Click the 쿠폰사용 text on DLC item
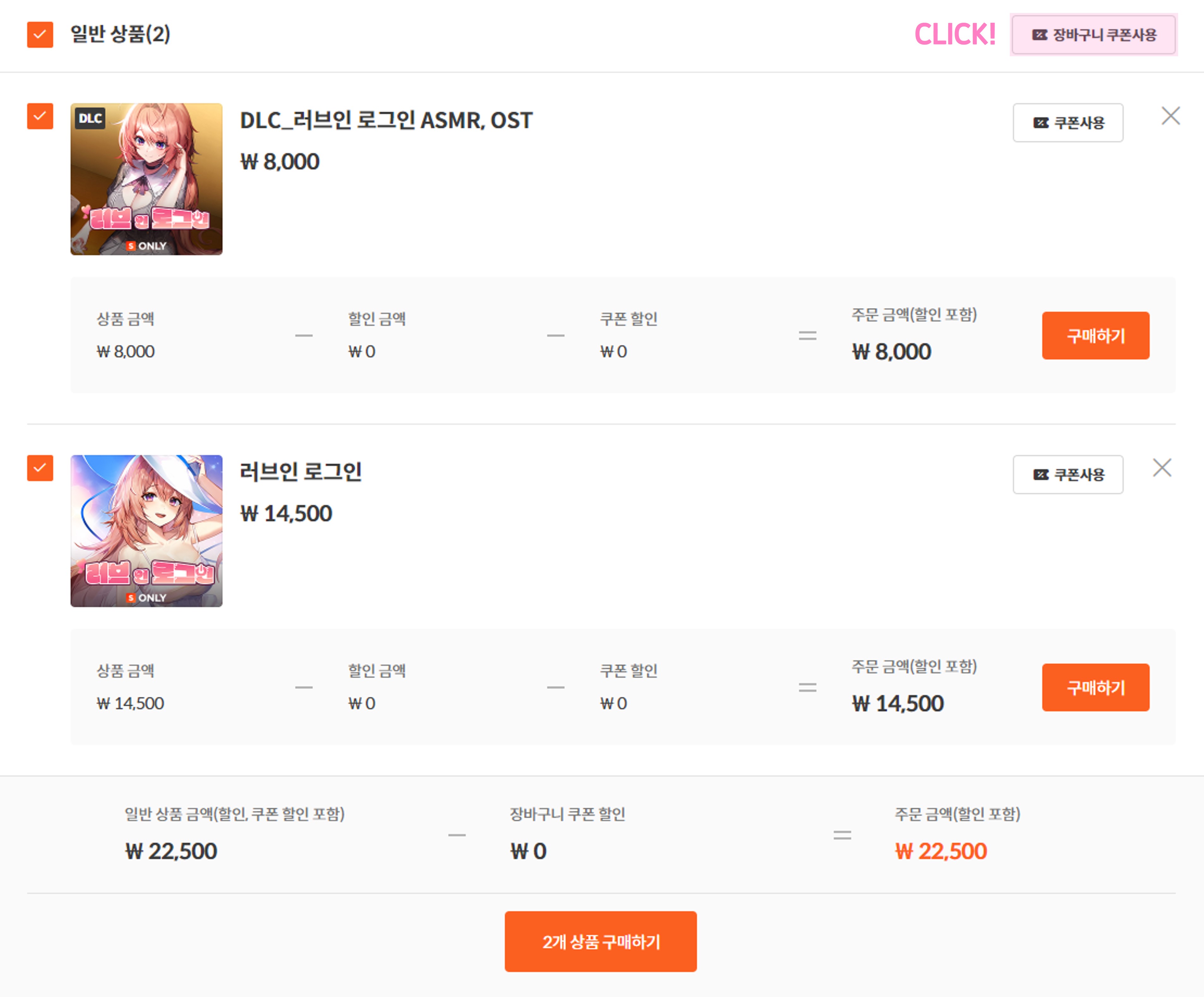1204x997 pixels. [1079, 123]
